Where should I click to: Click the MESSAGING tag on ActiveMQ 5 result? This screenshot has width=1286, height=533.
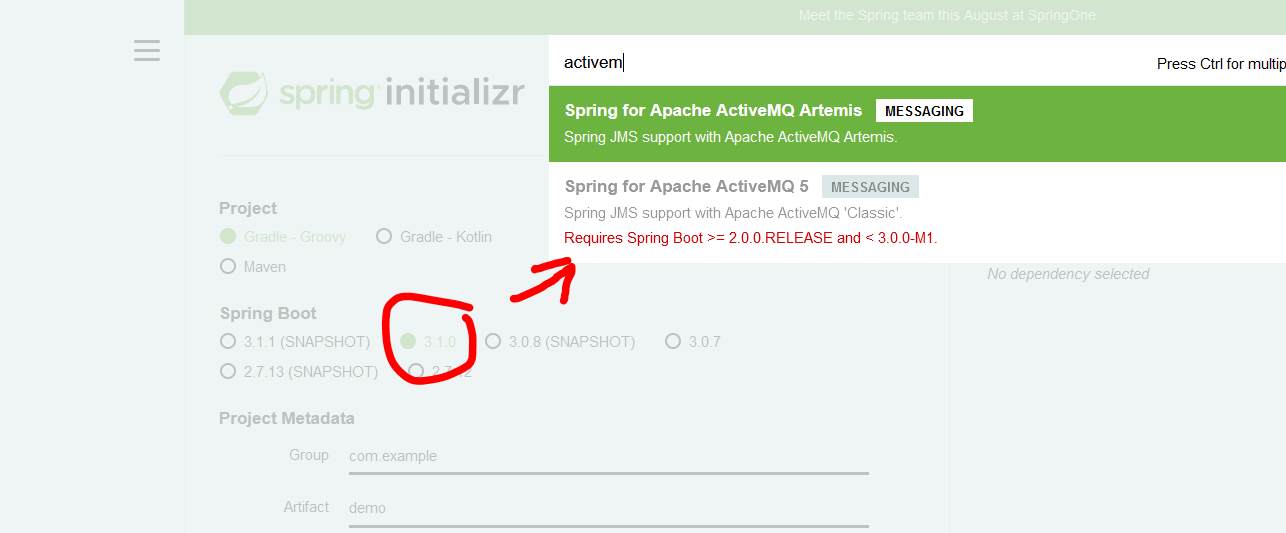[x=870, y=187]
